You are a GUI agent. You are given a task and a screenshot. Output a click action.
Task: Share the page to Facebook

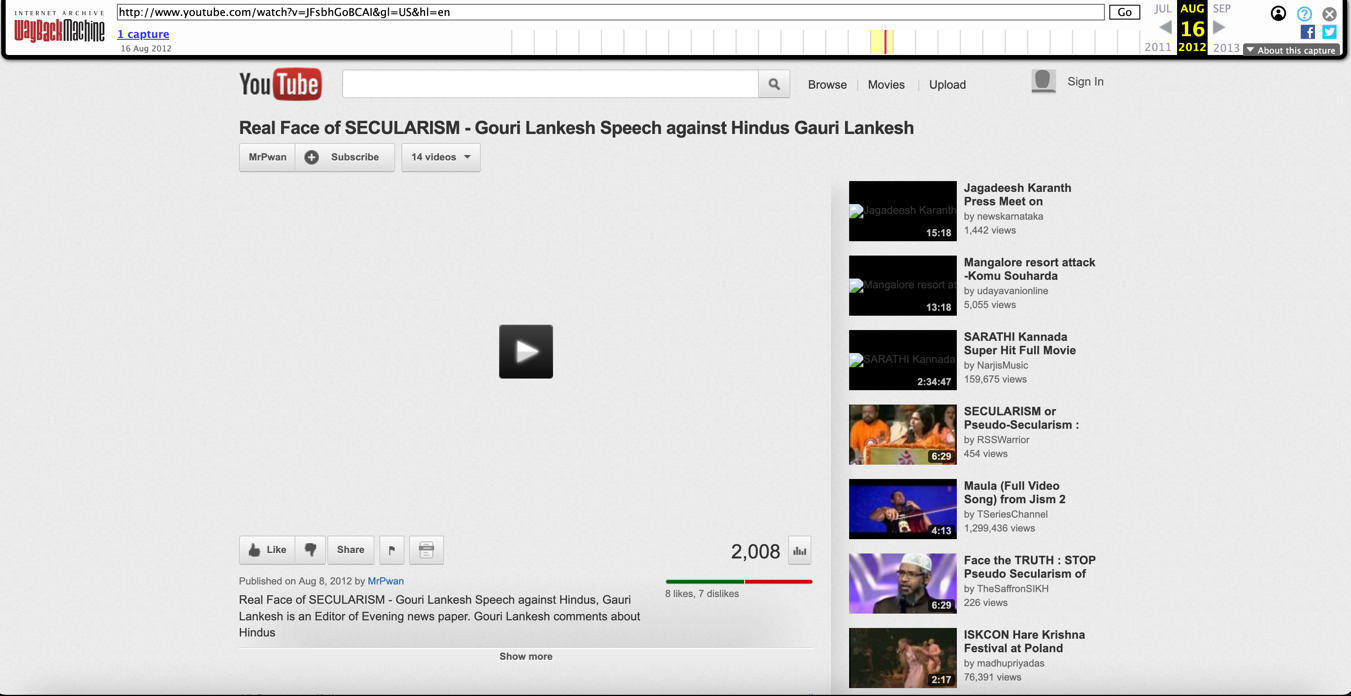pyautogui.click(x=1306, y=33)
